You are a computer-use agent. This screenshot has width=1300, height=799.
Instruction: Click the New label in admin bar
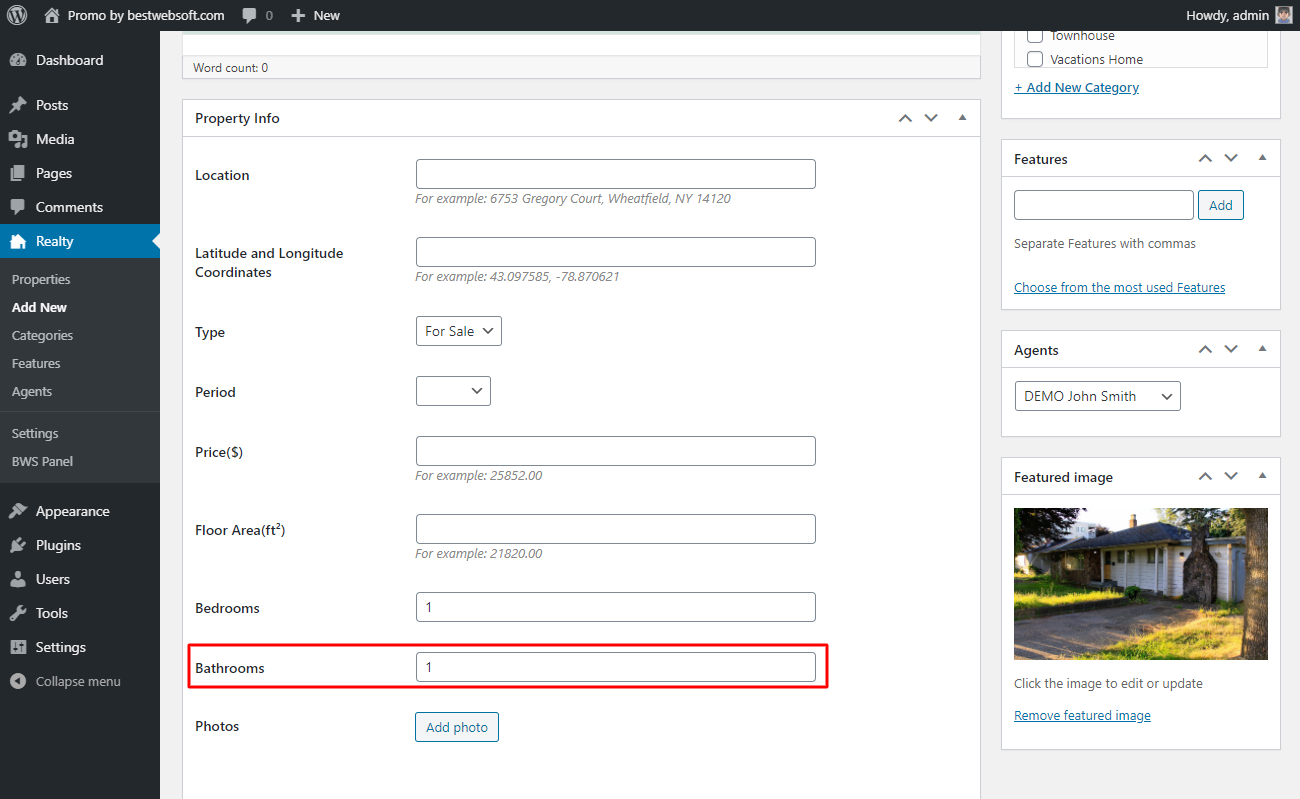tap(327, 15)
